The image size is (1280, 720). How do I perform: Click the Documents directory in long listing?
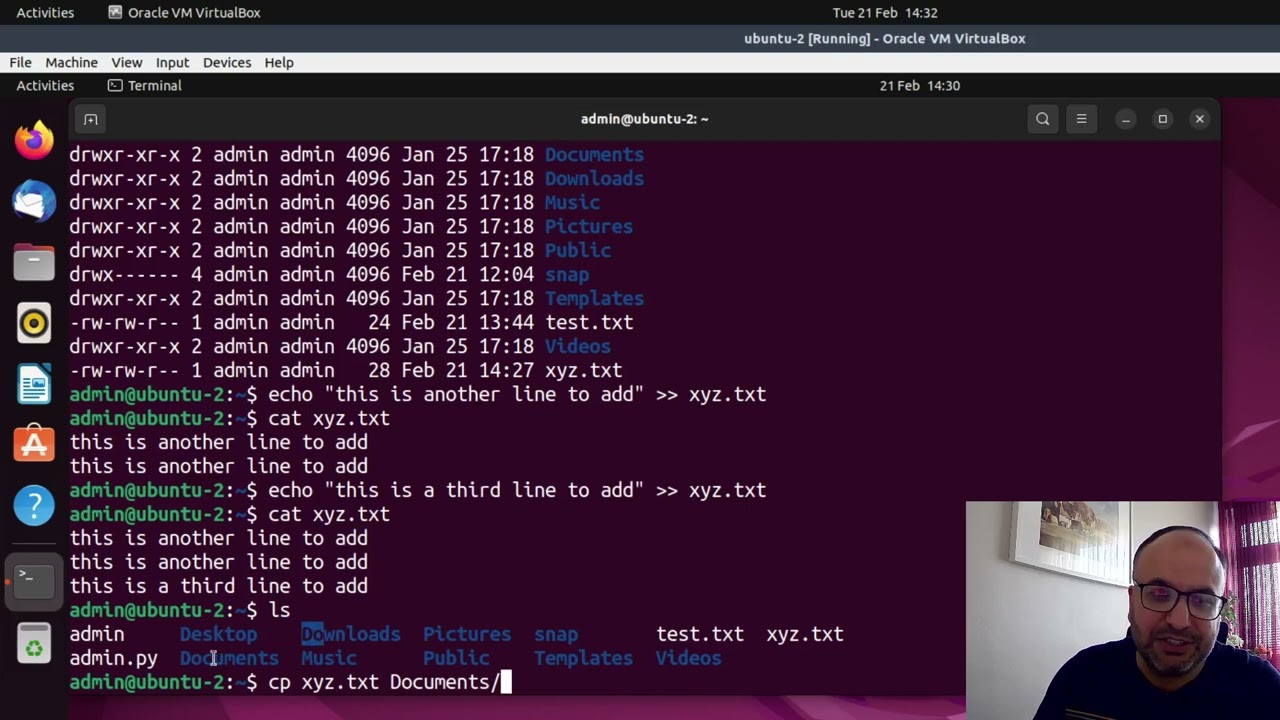tap(594, 155)
